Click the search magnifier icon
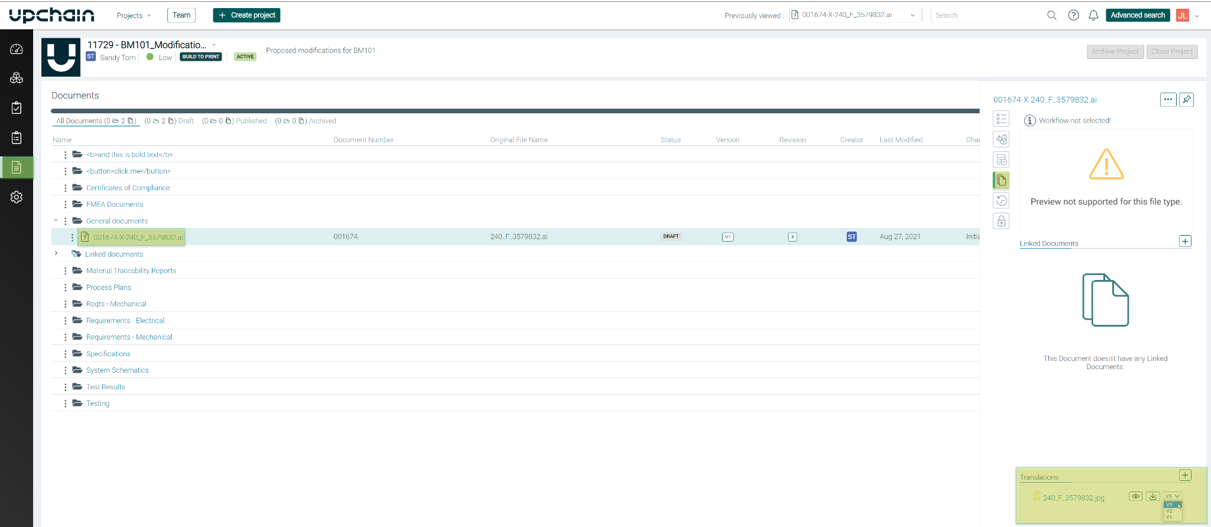 click(x=1051, y=15)
